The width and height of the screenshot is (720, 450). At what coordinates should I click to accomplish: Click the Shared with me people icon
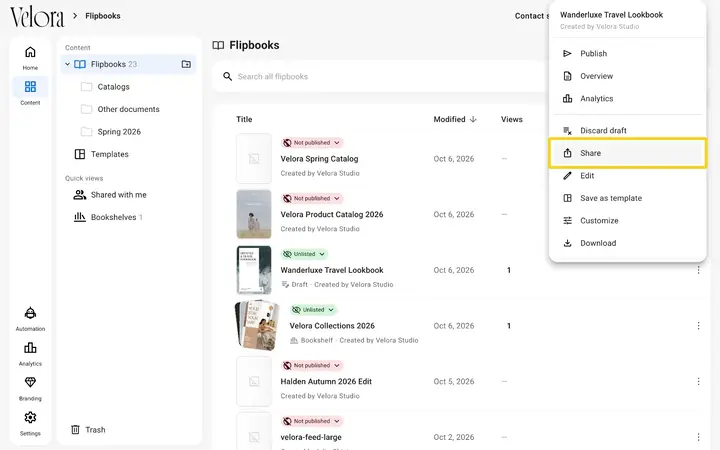coord(80,195)
